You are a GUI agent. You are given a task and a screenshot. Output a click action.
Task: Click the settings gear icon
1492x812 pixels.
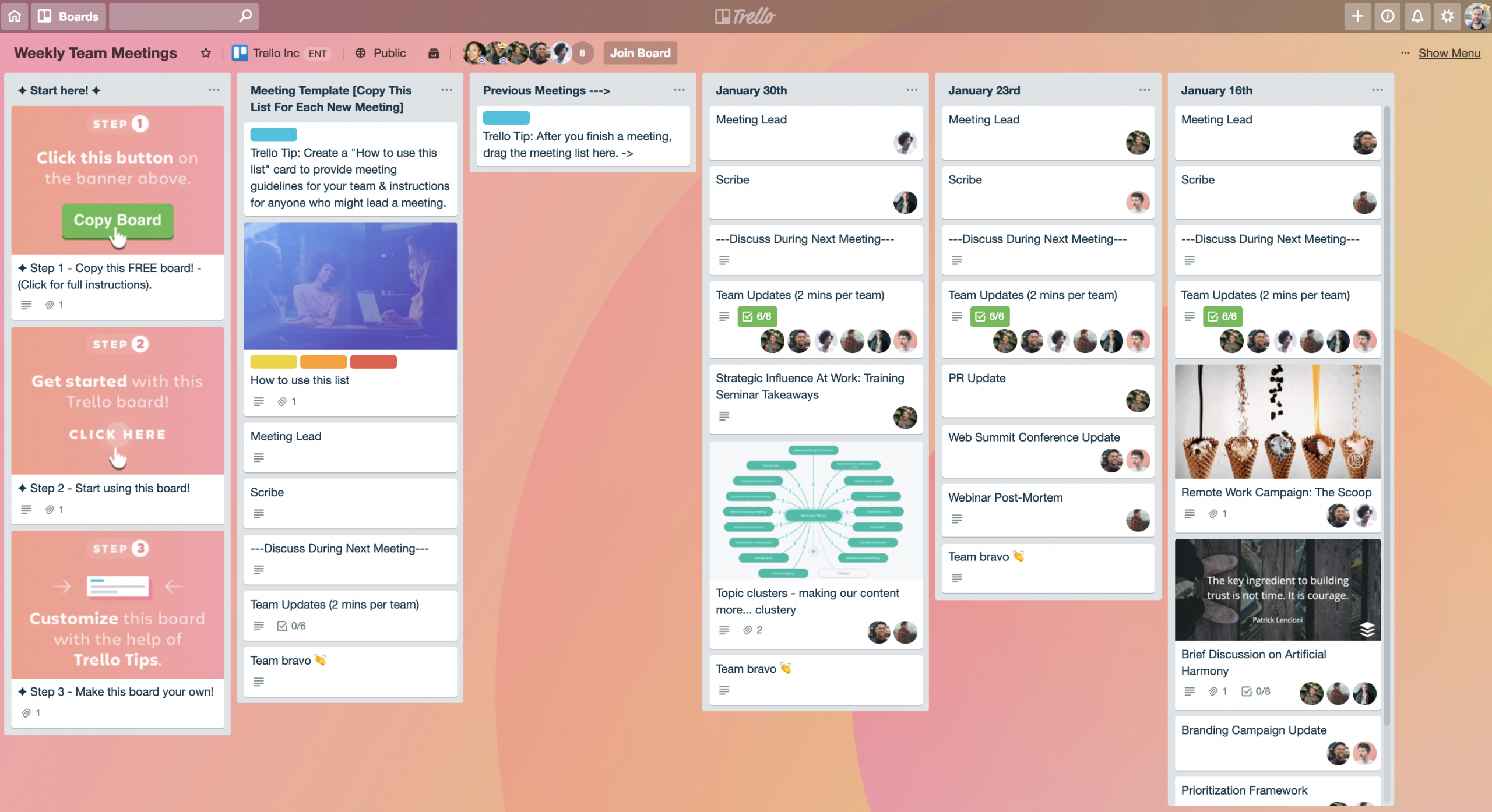point(1445,15)
